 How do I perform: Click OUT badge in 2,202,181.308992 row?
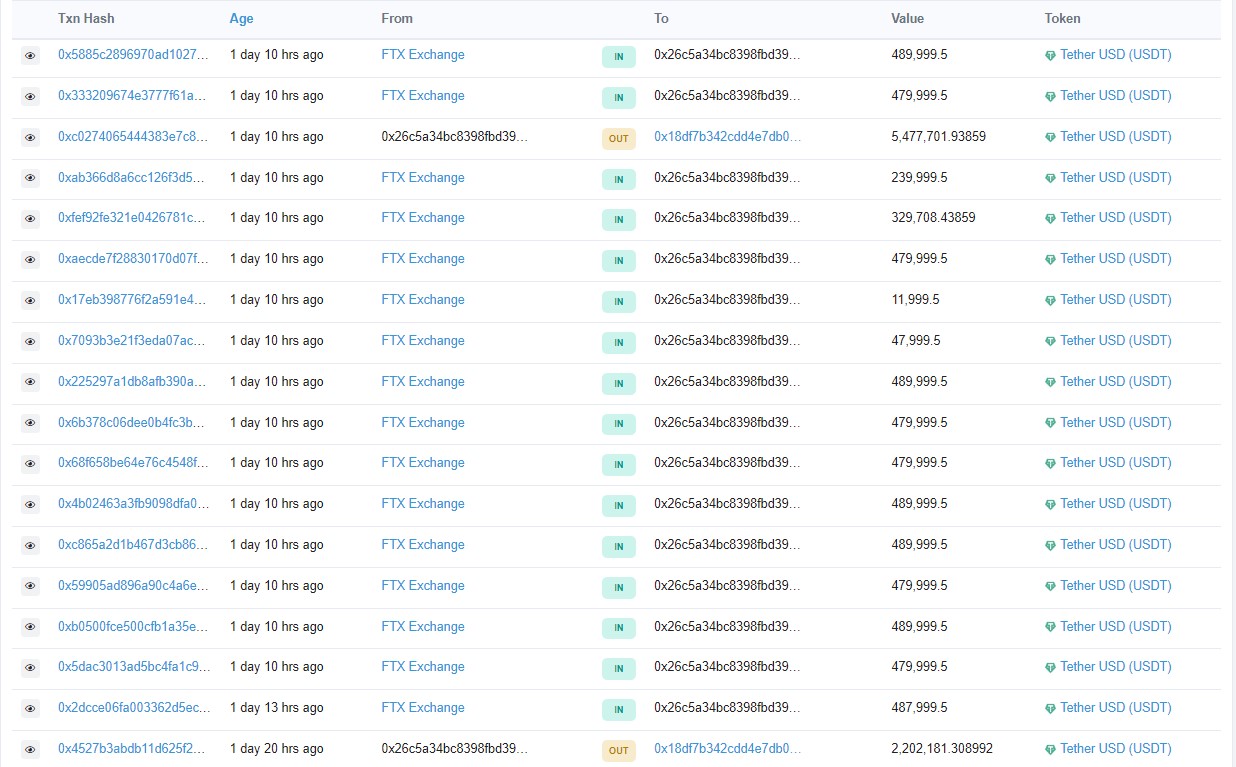pos(619,750)
